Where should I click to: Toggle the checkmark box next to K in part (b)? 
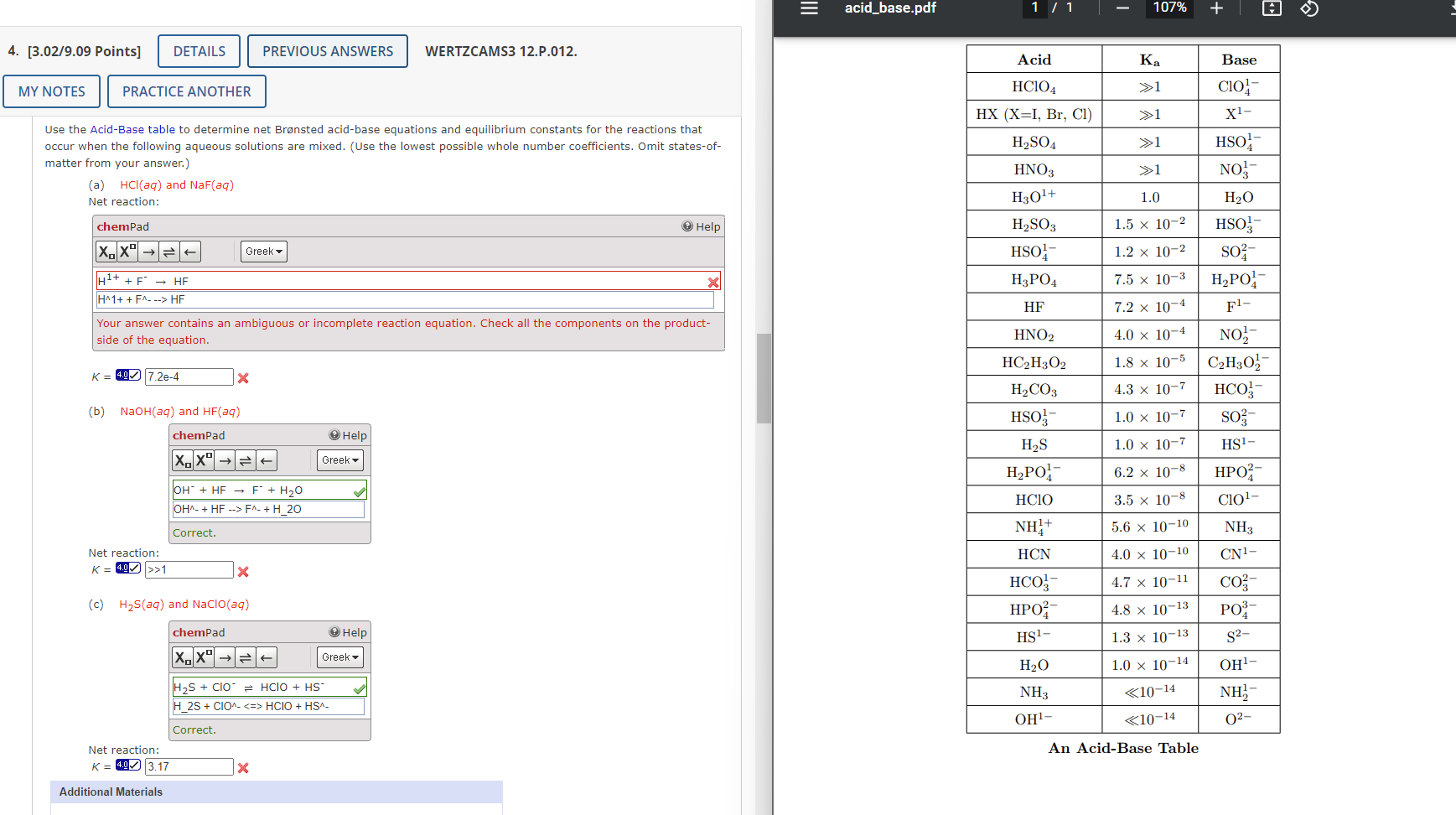[126, 568]
